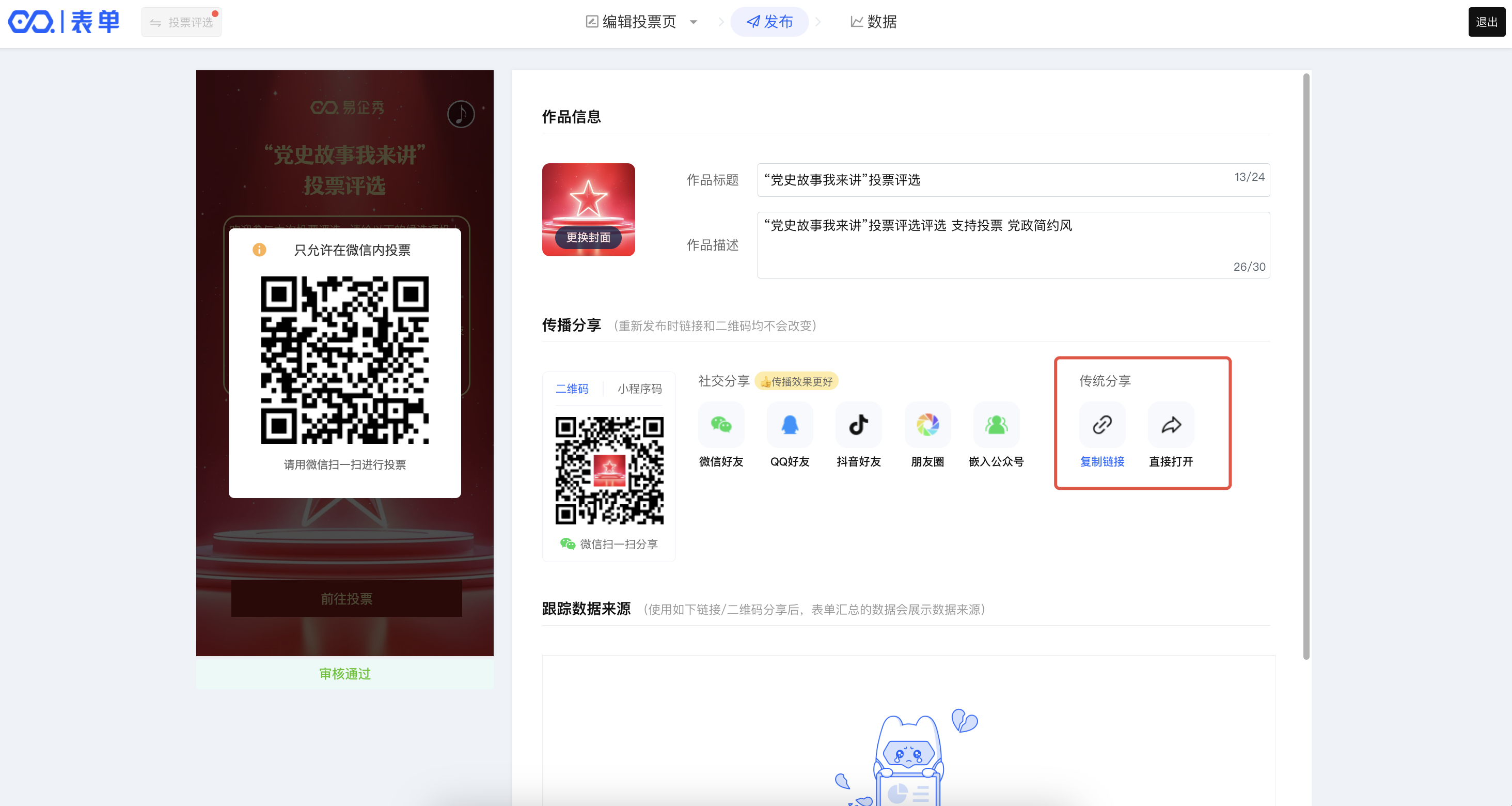Switch to the 小程序码 tab
Screen dimensions: 1512x806
639,389
